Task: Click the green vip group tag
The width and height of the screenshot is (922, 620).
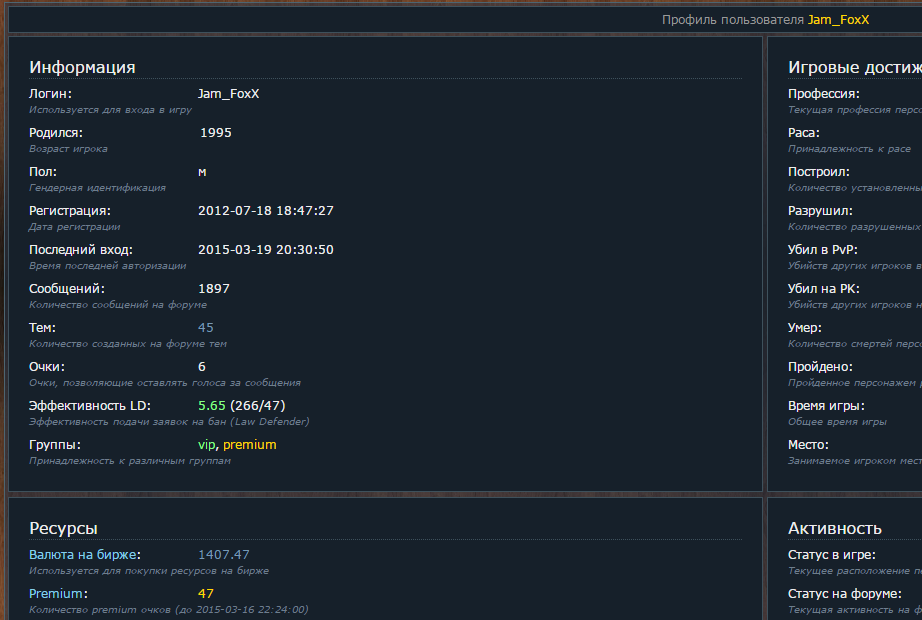Action: (x=207, y=445)
